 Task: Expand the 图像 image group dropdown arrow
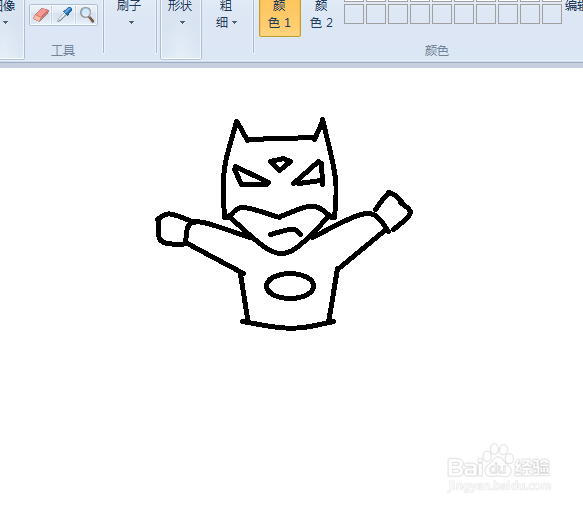(x=6, y=22)
